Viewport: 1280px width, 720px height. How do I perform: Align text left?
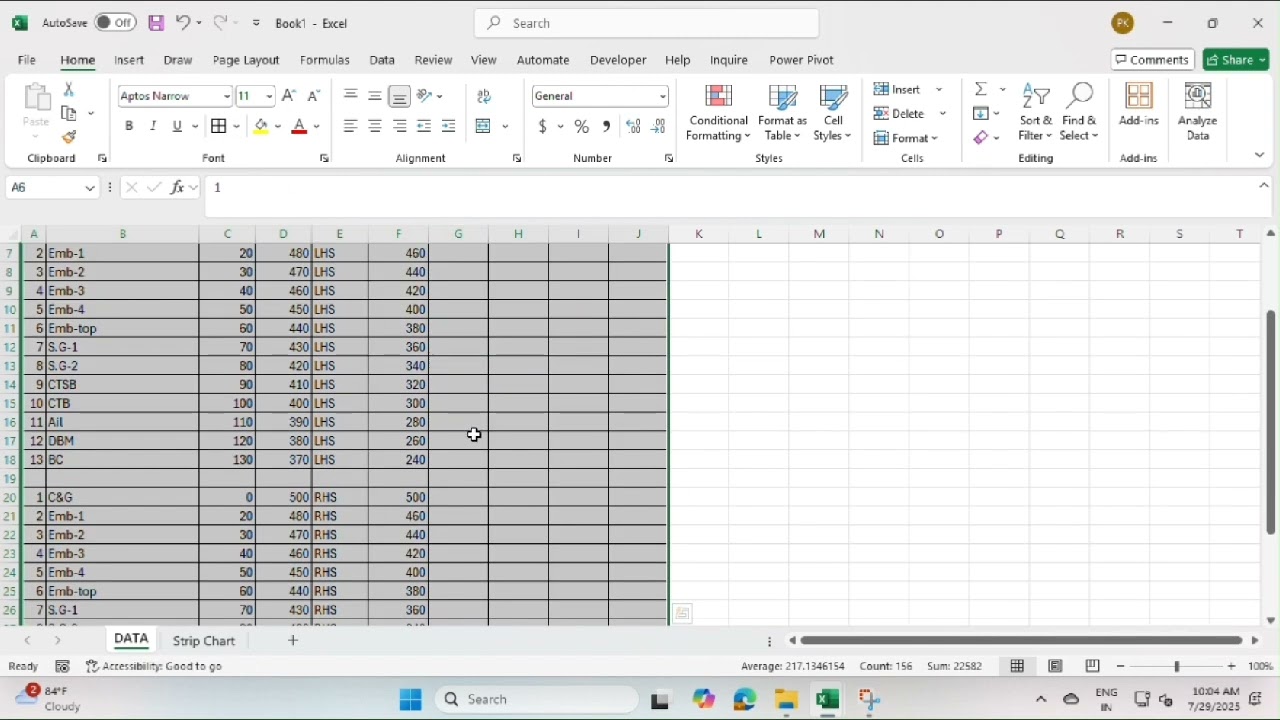pyautogui.click(x=351, y=126)
